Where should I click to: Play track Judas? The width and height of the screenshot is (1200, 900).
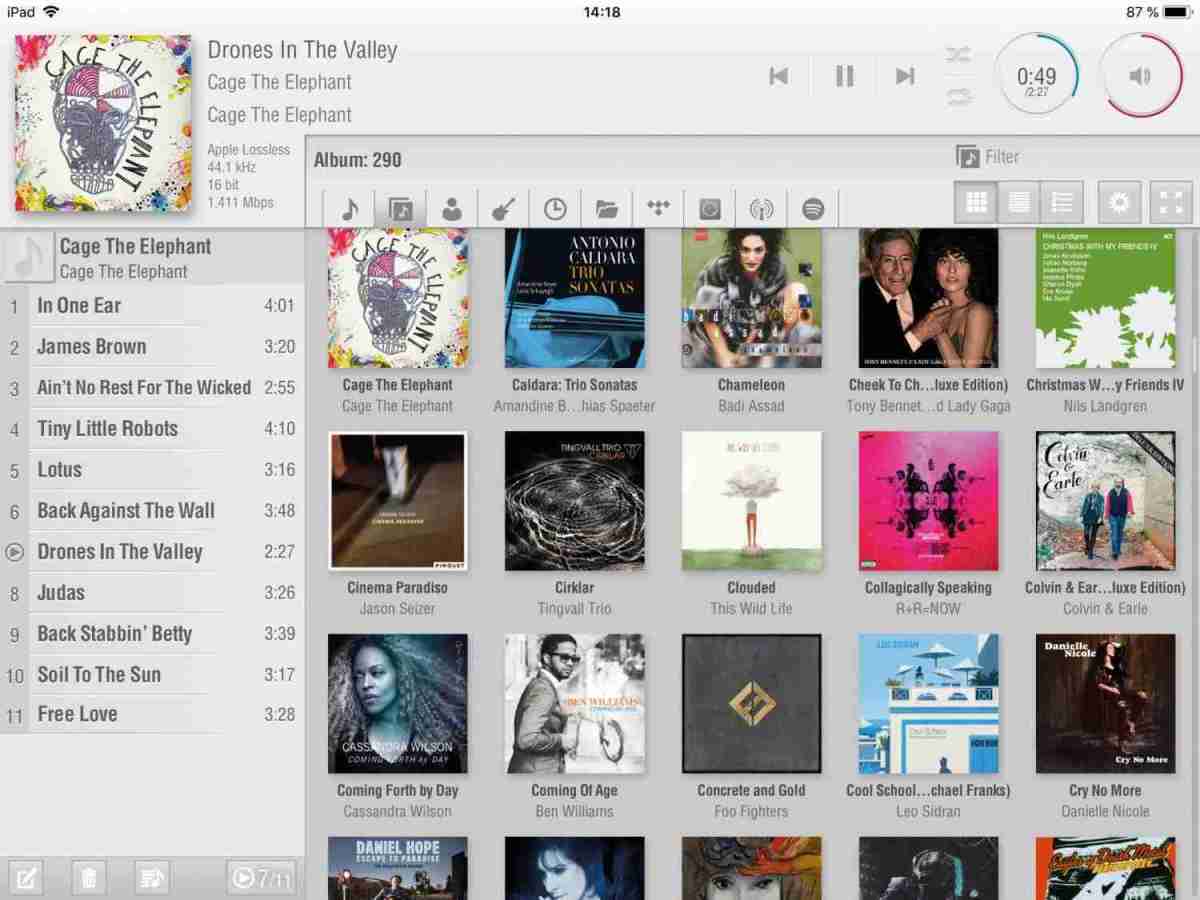[152, 593]
